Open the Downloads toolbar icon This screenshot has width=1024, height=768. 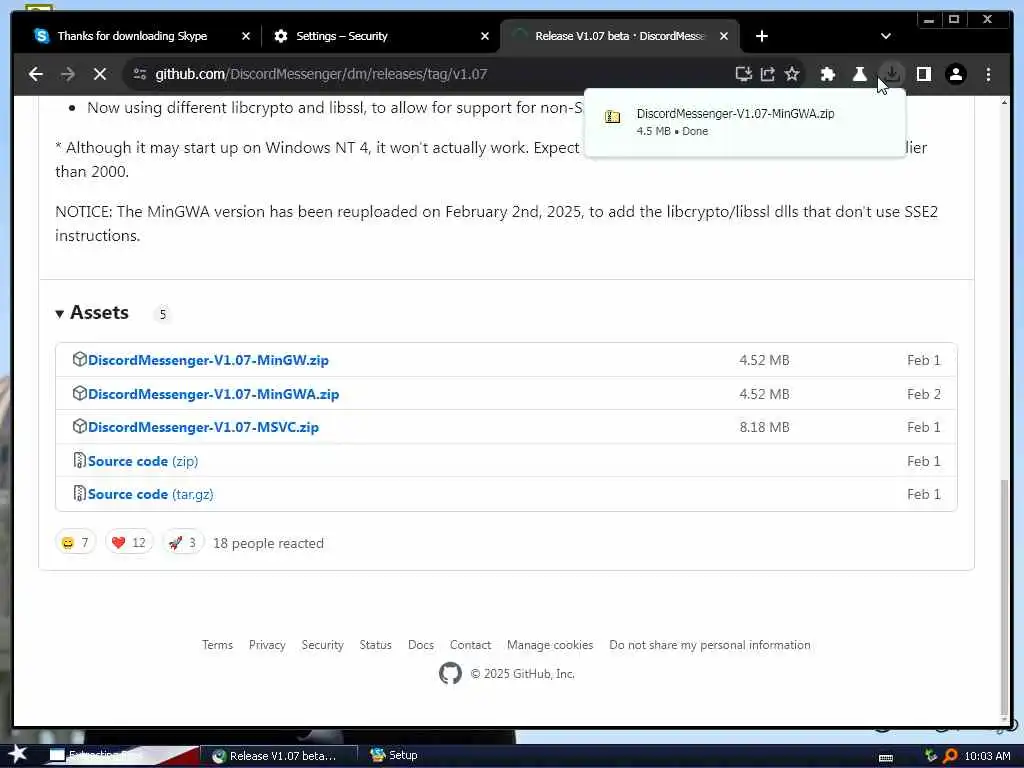tap(892, 74)
